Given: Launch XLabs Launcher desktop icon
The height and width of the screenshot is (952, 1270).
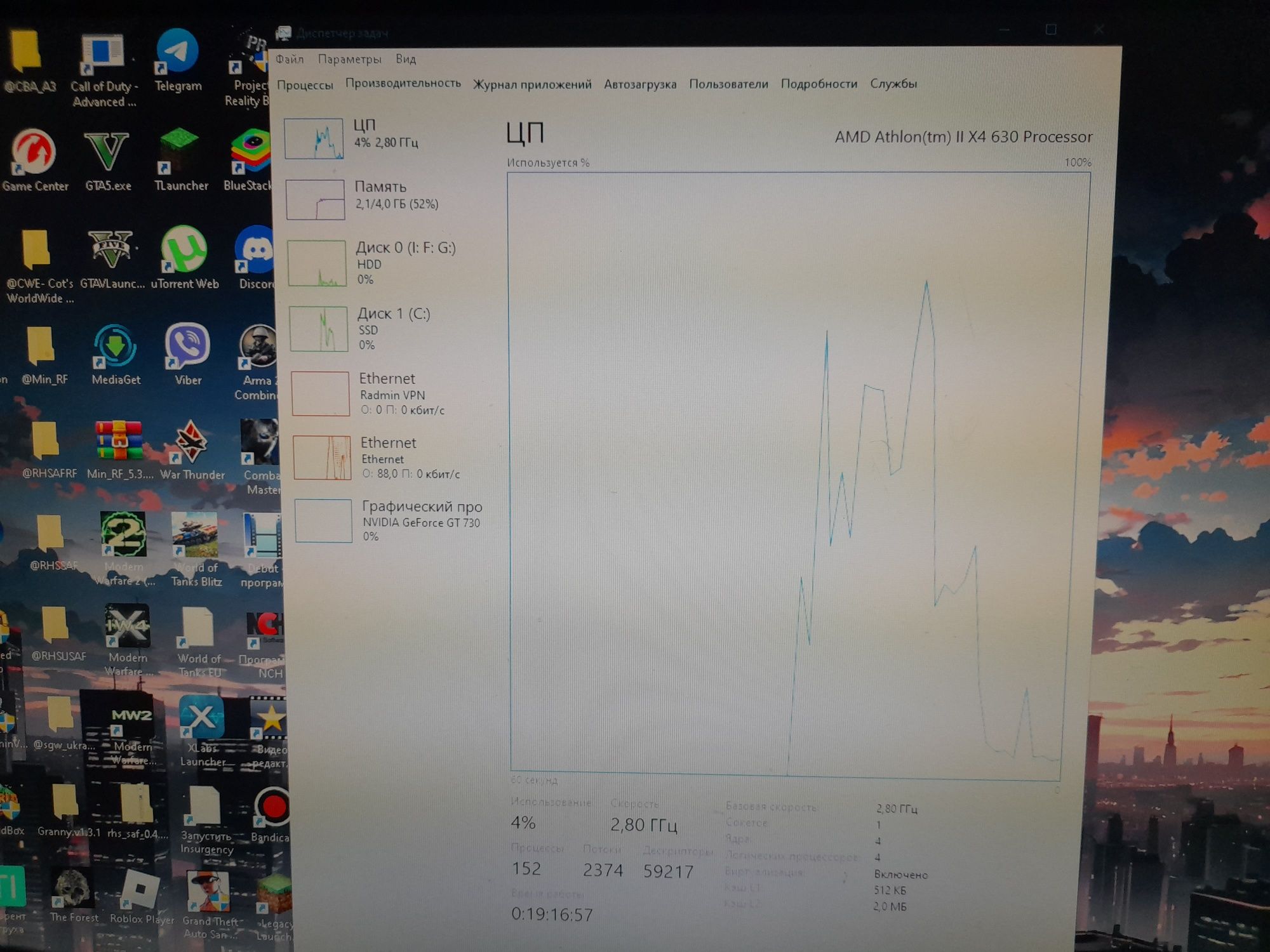Looking at the screenshot, I should point(202,731).
